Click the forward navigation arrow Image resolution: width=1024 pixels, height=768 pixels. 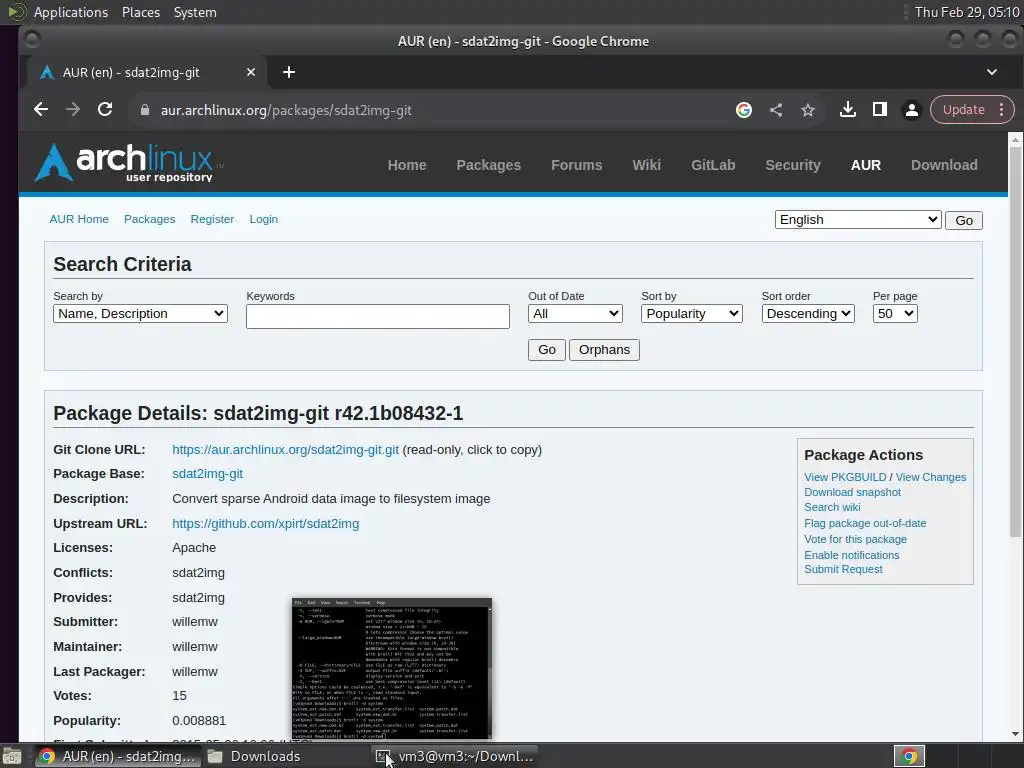(72, 110)
